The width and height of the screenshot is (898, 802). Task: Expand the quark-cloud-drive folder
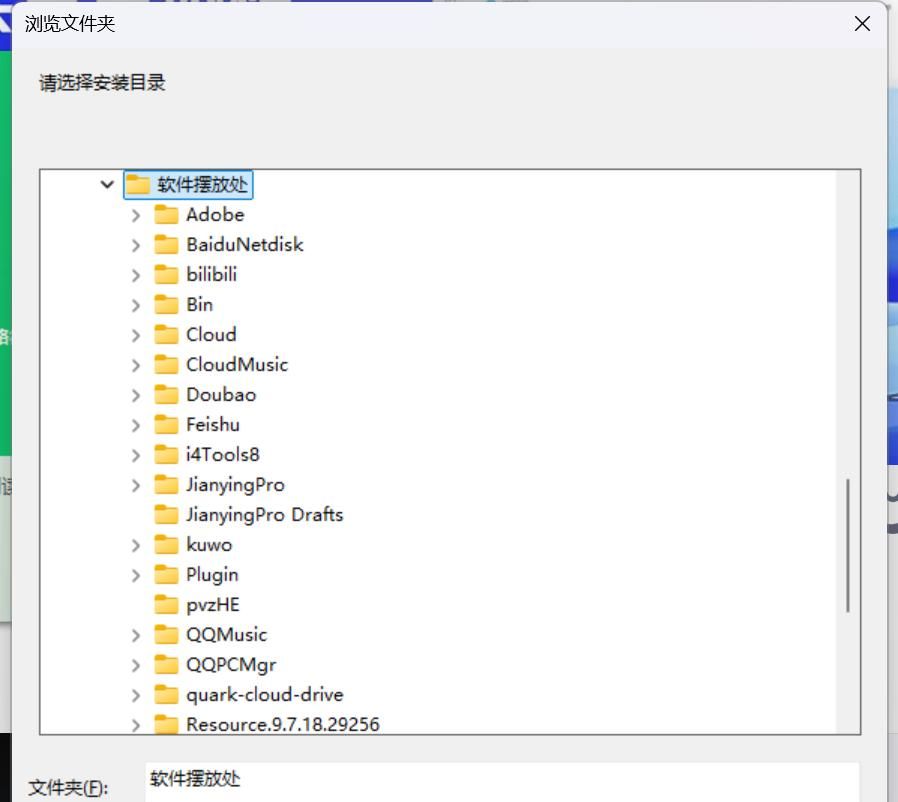(x=136, y=695)
